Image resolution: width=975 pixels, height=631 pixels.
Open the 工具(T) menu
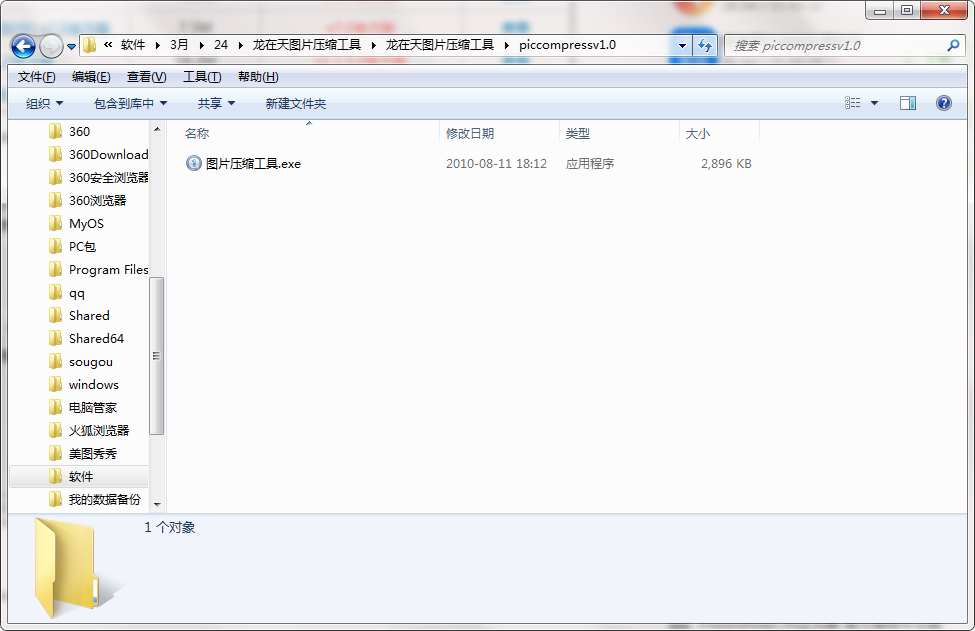(202, 77)
